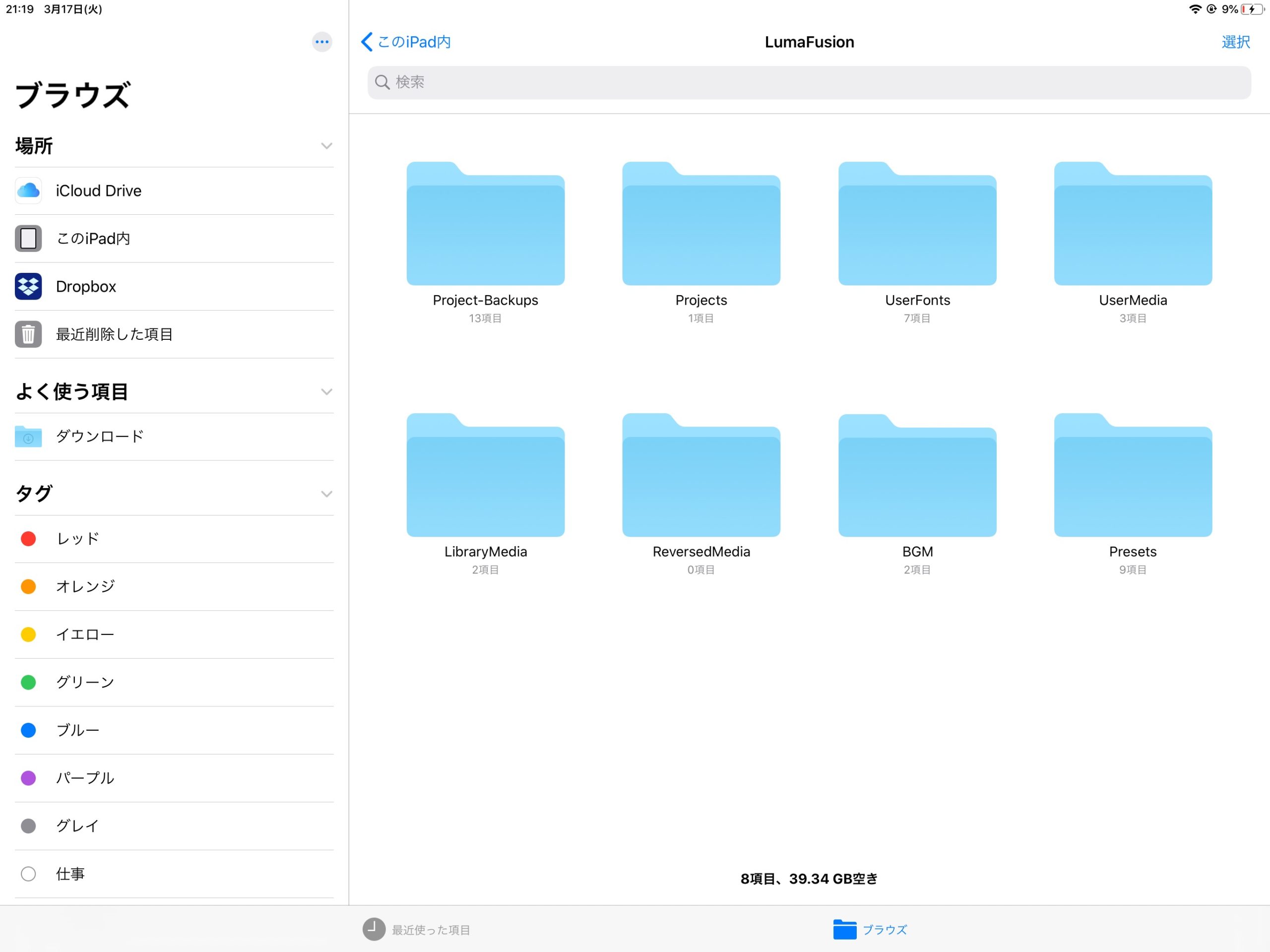1270x952 pixels.
Task: Tap the magnifier icon in search bar
Action: [x=382, y=82]
